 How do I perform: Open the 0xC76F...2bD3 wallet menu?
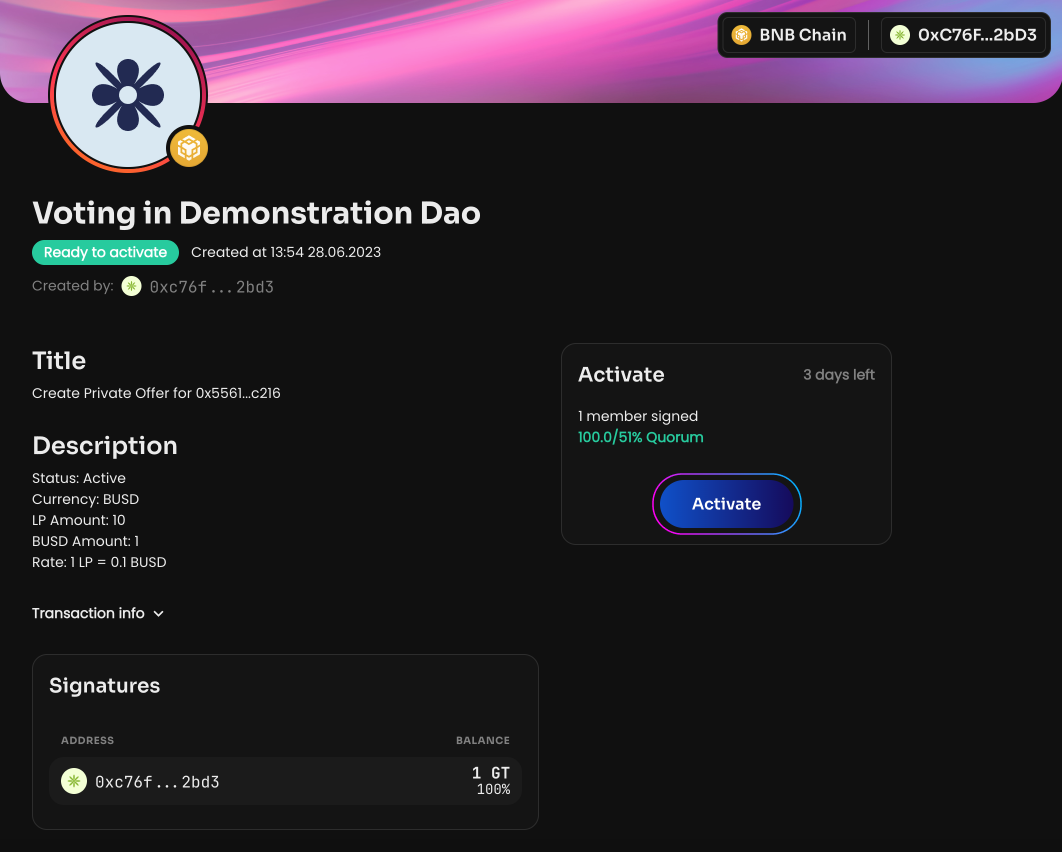963,35
